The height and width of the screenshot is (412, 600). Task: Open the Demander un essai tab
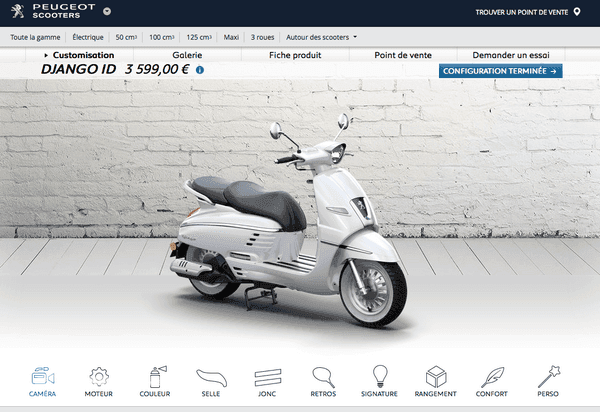[511, 55]
